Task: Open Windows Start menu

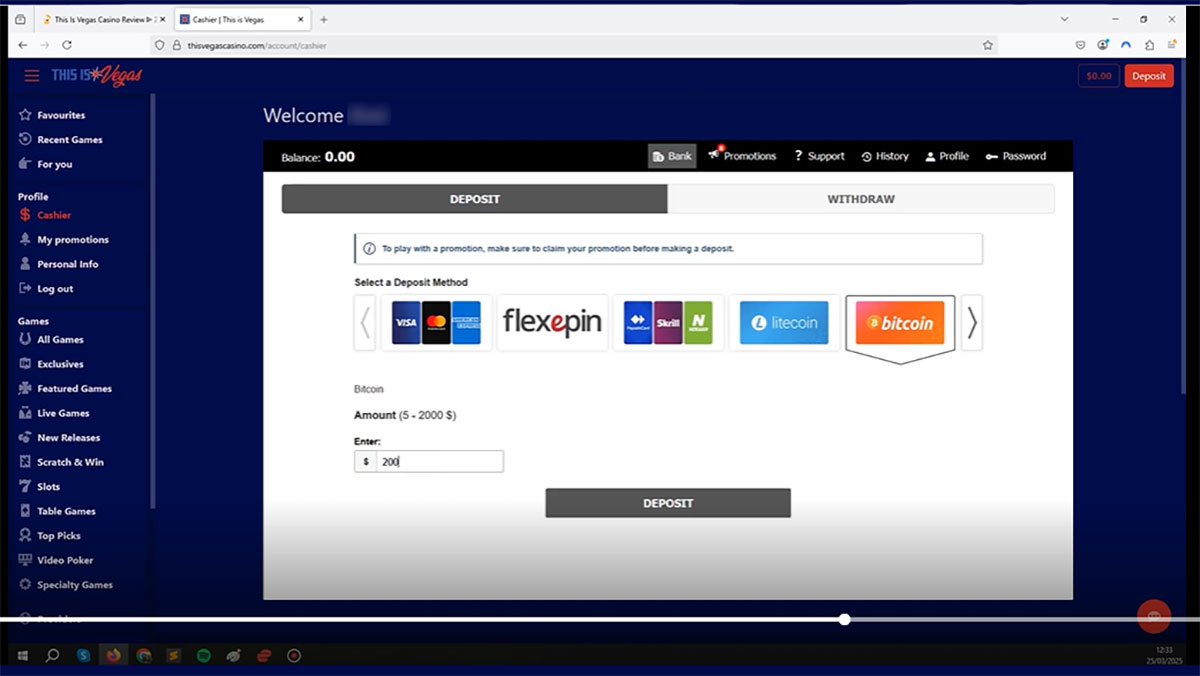Action: tap(22, 656)
